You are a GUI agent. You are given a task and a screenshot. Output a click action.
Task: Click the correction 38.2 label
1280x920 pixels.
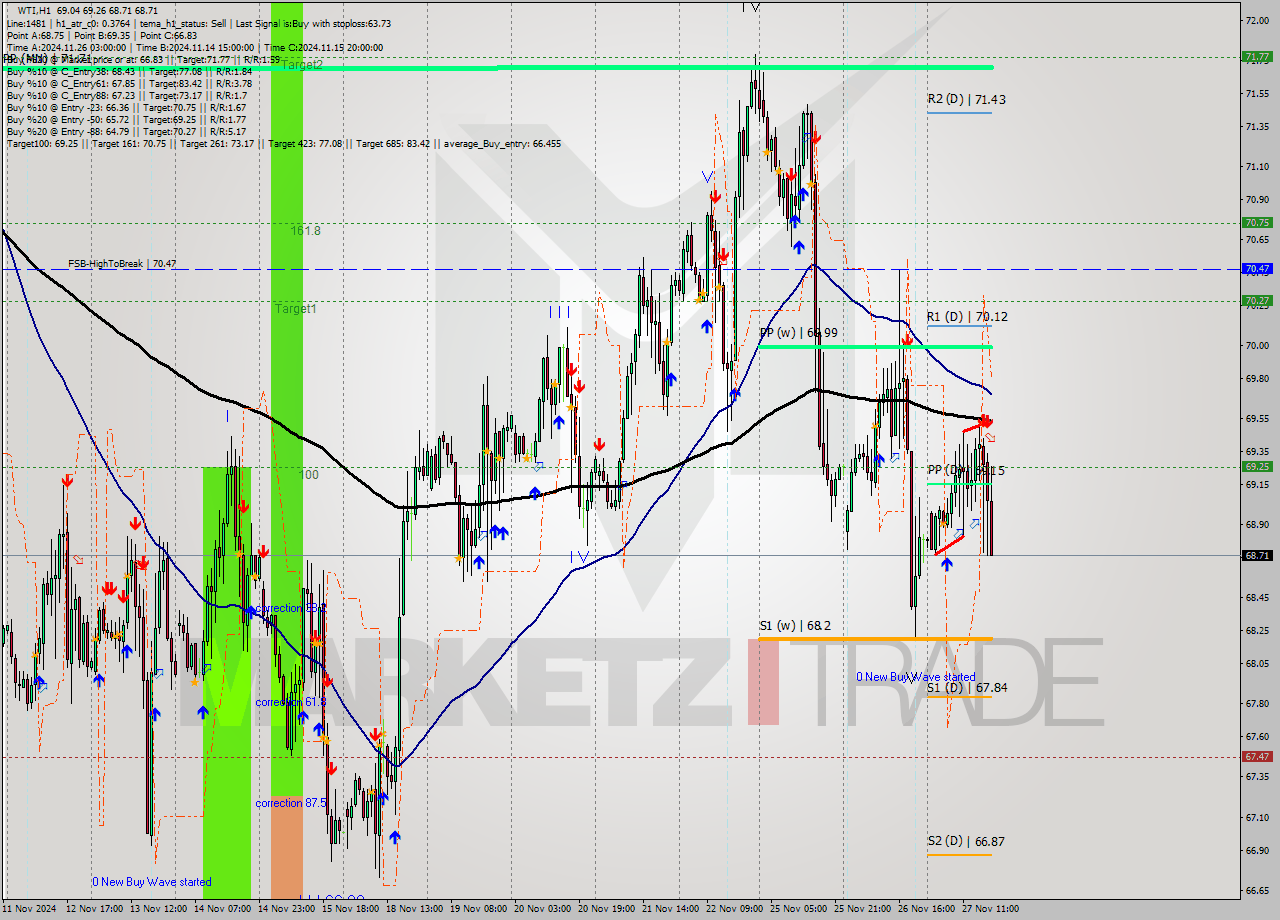(290, 608)
